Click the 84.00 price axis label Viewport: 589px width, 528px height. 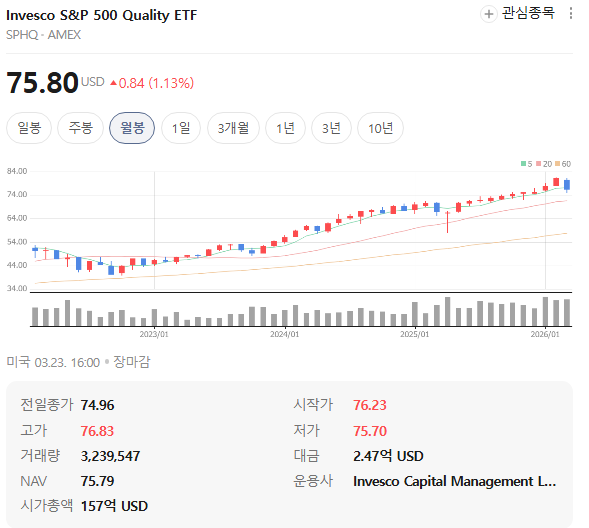tap(17, 171)
